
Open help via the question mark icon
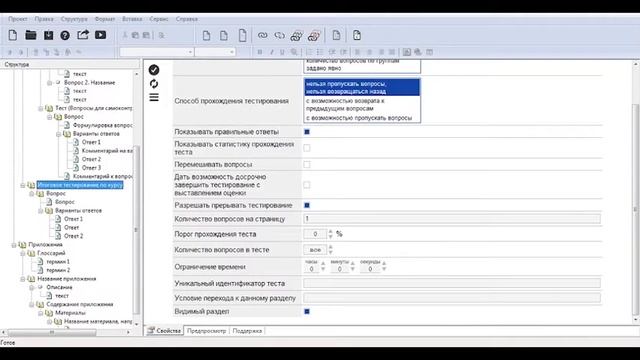point(65,36)
